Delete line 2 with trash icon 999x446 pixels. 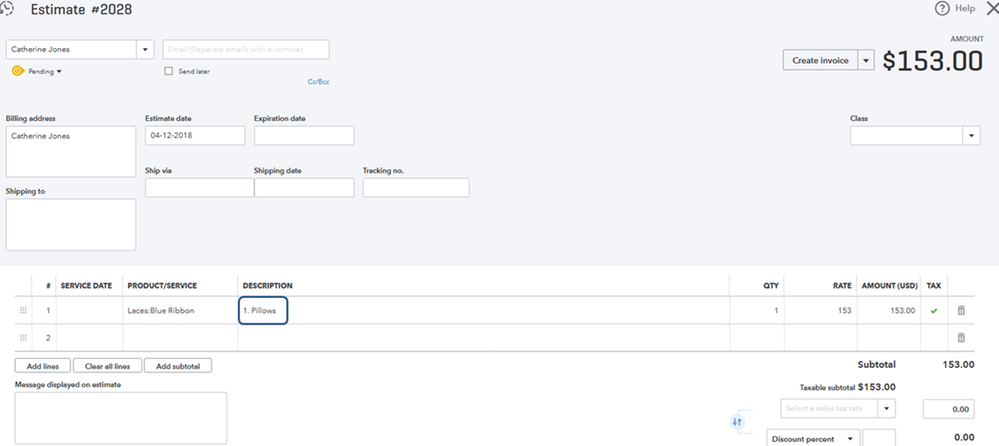[961, 338]
